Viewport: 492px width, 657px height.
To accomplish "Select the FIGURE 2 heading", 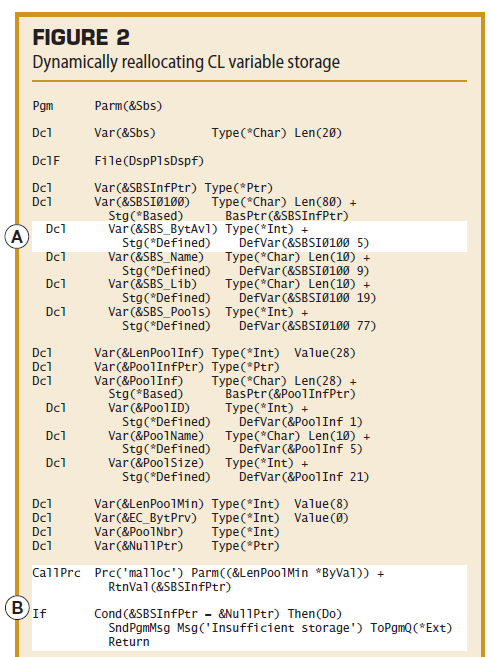I will pyautogui.click(x=81, y=37).
